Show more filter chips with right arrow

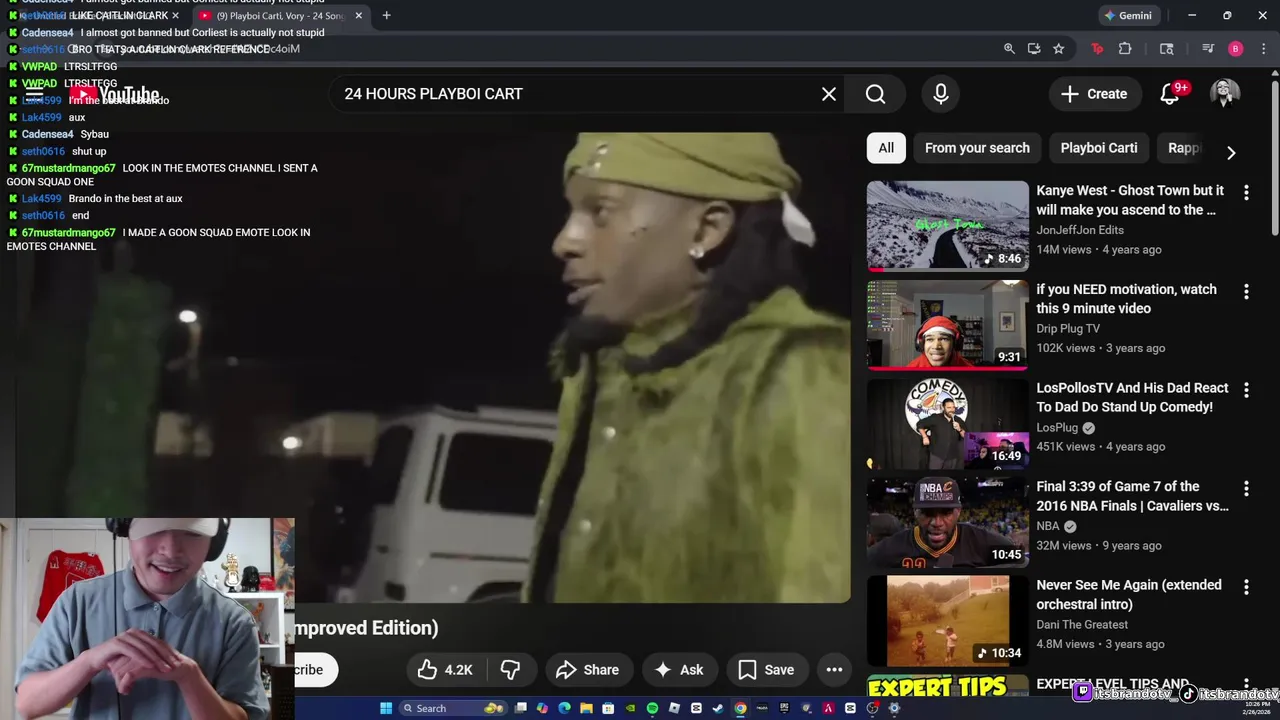(x=1231, y=153)
